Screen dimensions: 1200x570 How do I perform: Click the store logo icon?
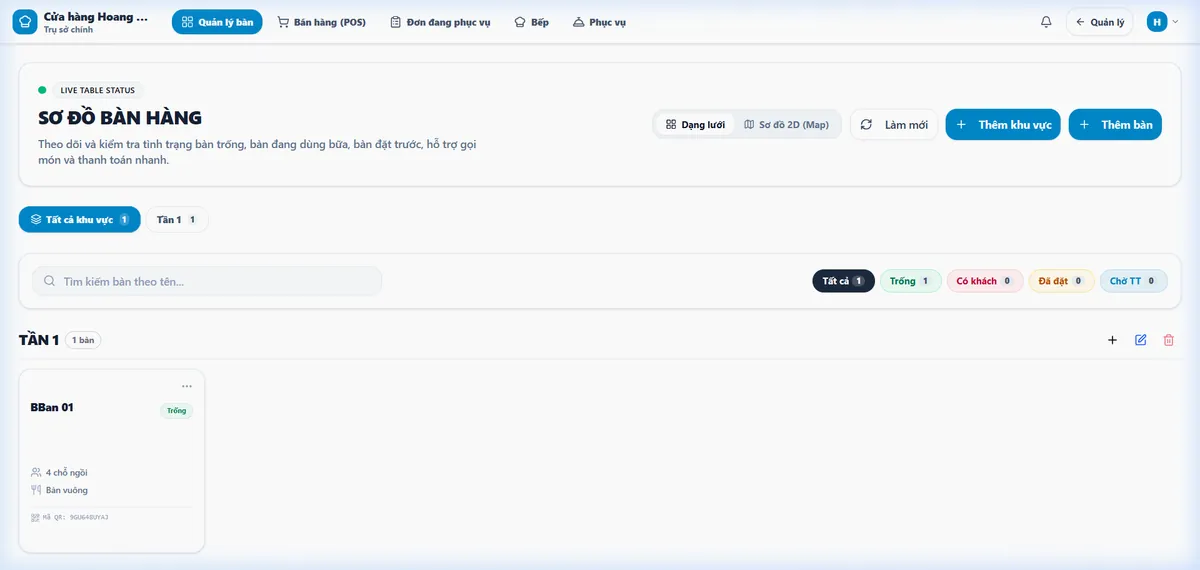25,22
